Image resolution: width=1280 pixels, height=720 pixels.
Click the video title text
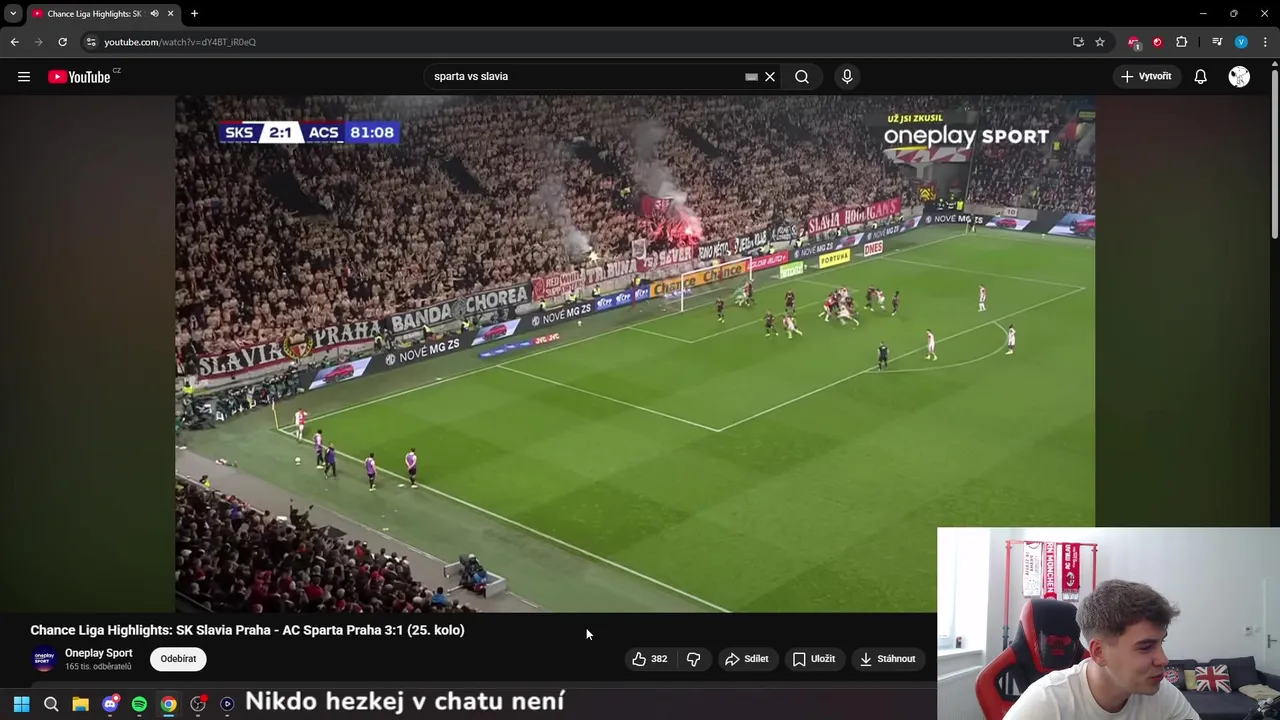(x=247, y=630)
